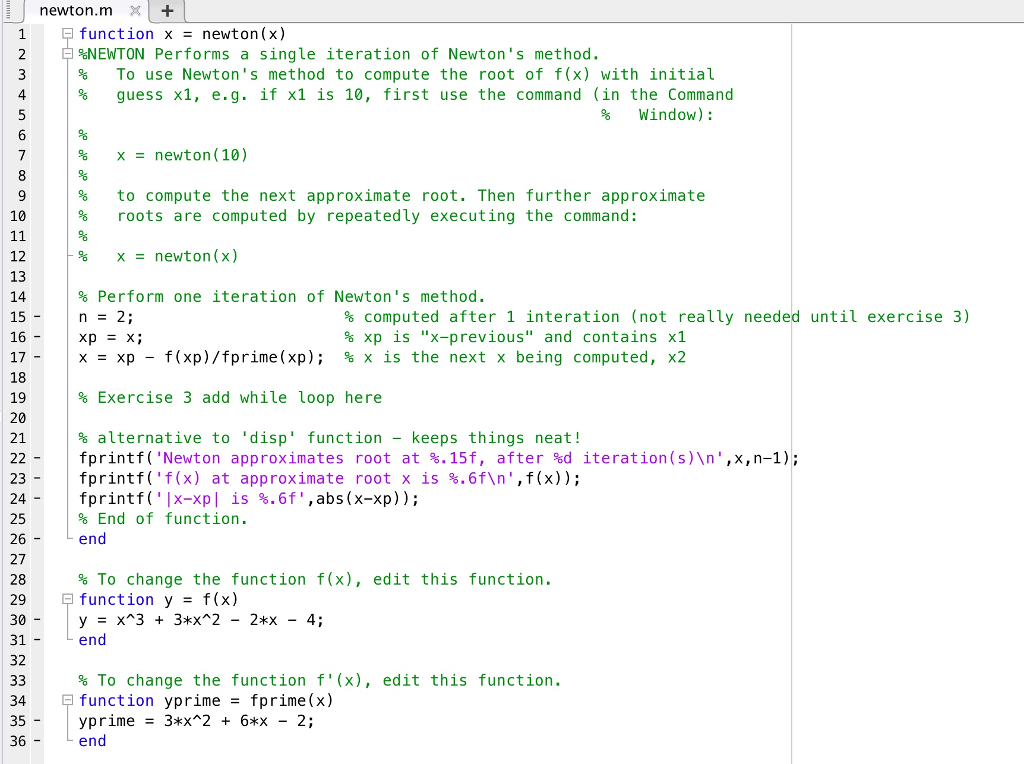
Task: Close the newton.m tab
Action: click(135, 11)
